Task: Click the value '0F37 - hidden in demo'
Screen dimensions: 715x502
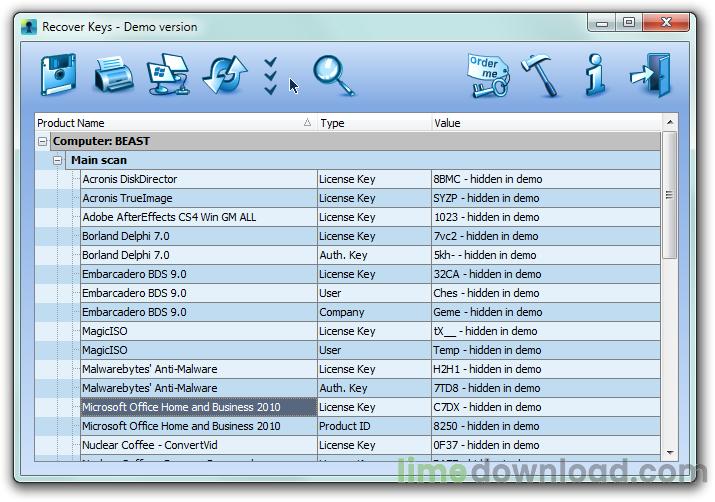Action: click(x=486, y=445)
